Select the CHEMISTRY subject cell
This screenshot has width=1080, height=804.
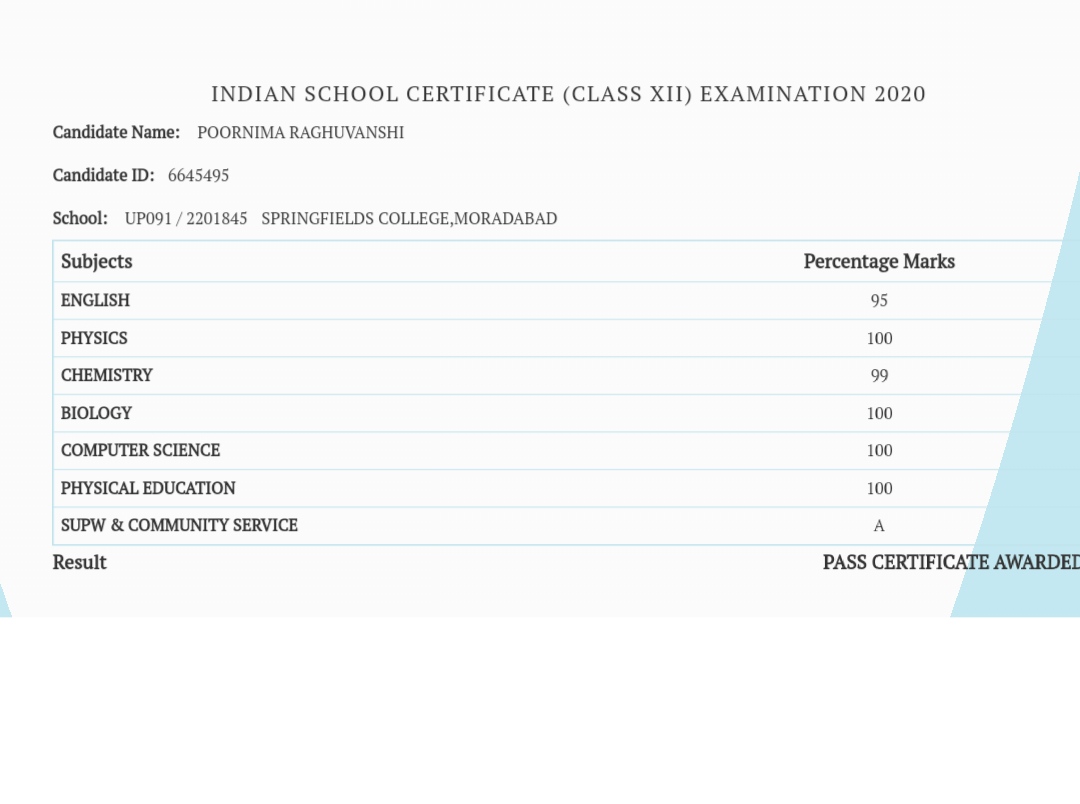pyautogui.click(x=107, y=375)
